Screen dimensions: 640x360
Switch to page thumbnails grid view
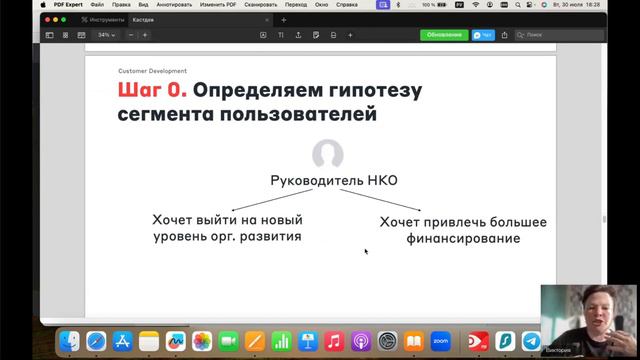click(65, 35)
